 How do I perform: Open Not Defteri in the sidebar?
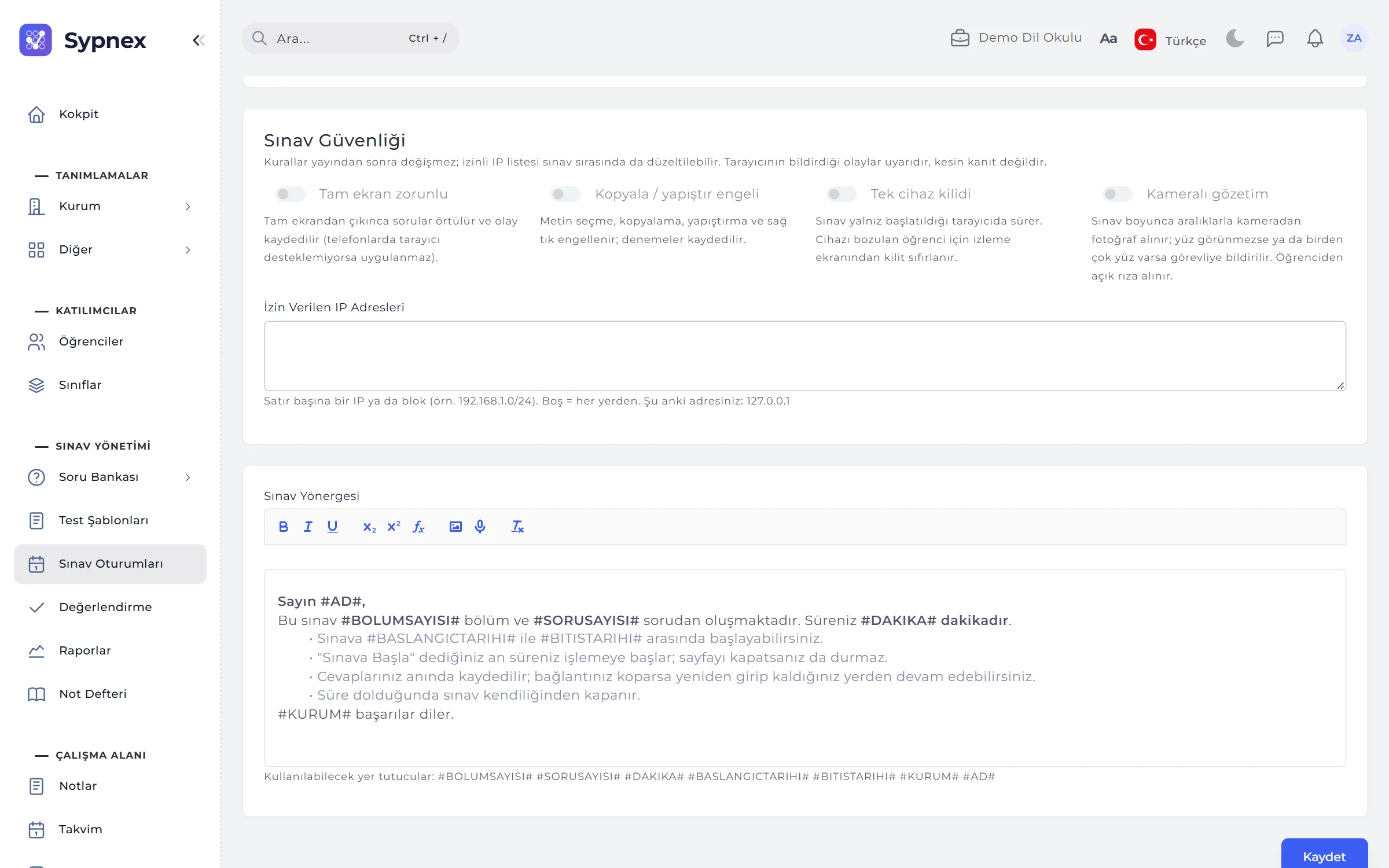pos(110,694)
